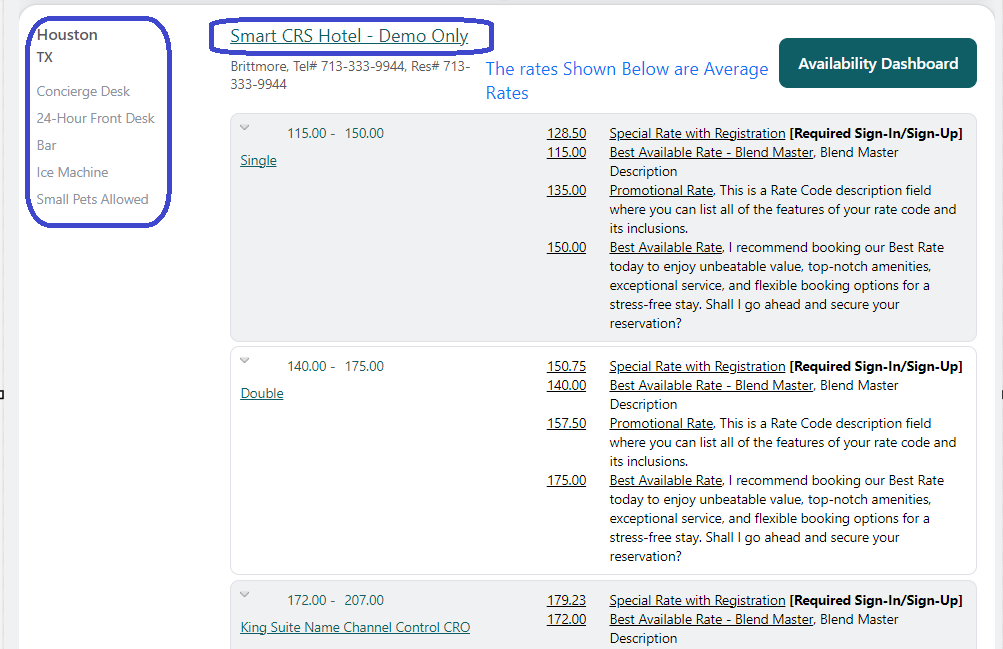The image size is (1003, 649).
Task: Click the average rates notice text
Action: (x=626, y=81)
